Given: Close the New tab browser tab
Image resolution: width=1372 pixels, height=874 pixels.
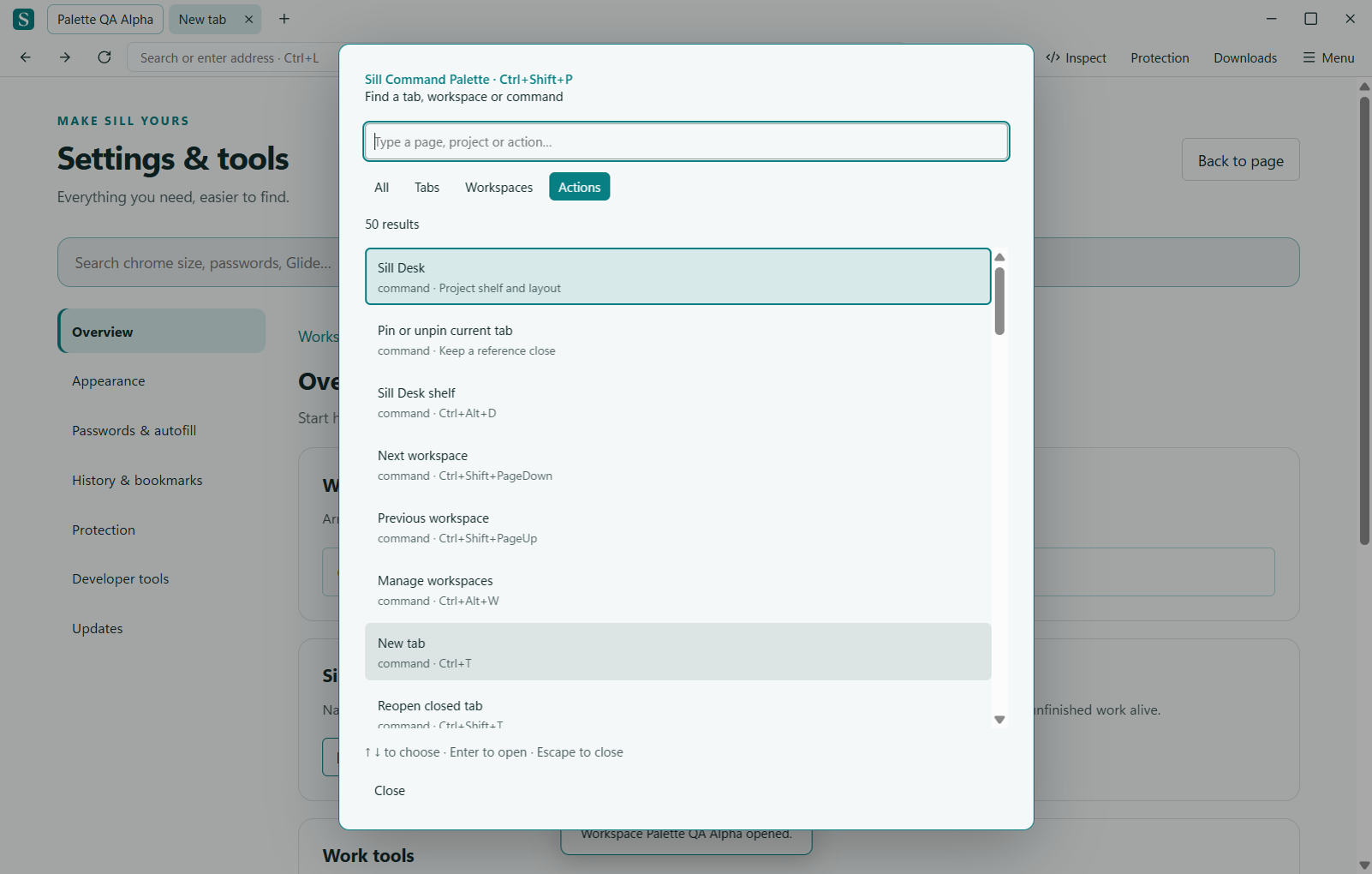Looking at the screenshot, I should point(248,19).
